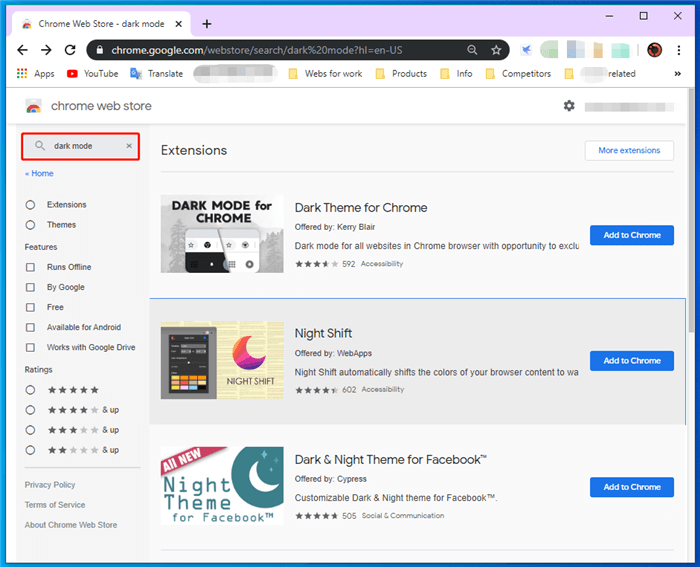The height and width of the screenshot is (567, 700).
Task: Click the Chrome Web Store rainbow logo
Action: (33, 106)
